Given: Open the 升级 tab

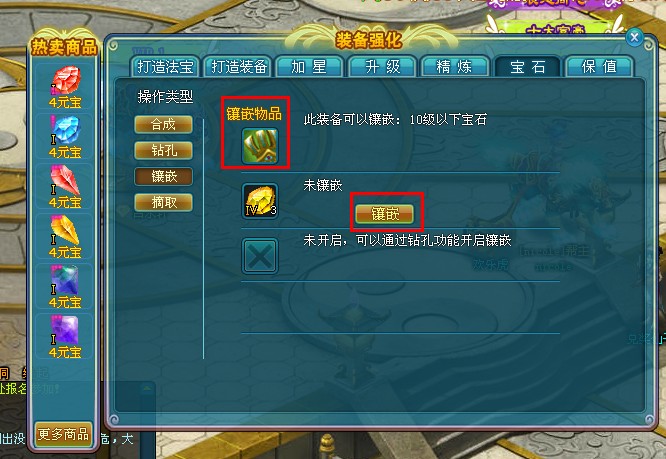Looking at the screenshot, I should click(x=383, y=67).
